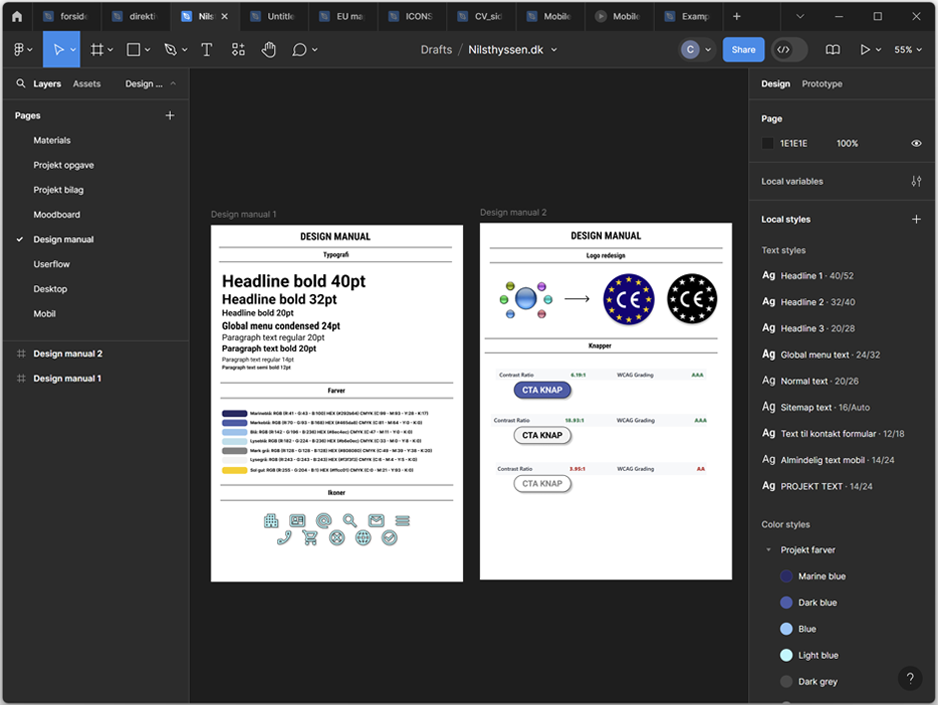Open local variables settings icon
This screenshot has height=705, width=938.
916,181
